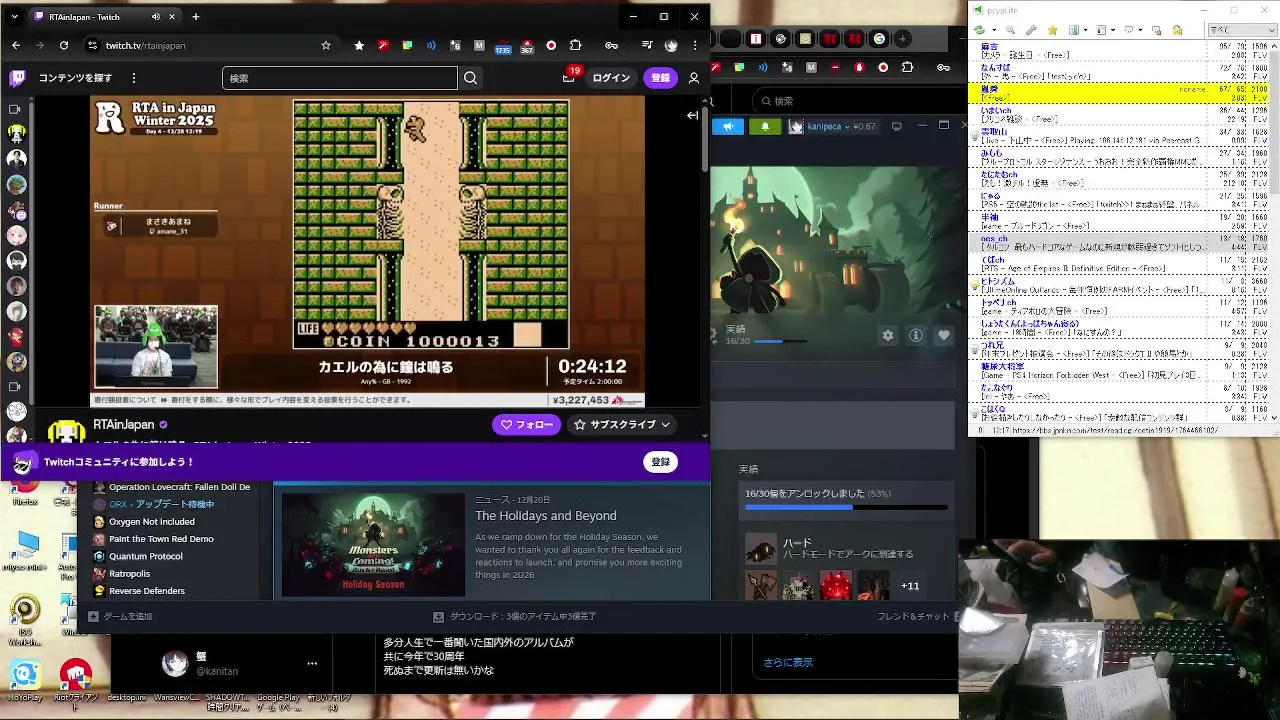Select Paint the Town Red Demo

coord(161,539)
